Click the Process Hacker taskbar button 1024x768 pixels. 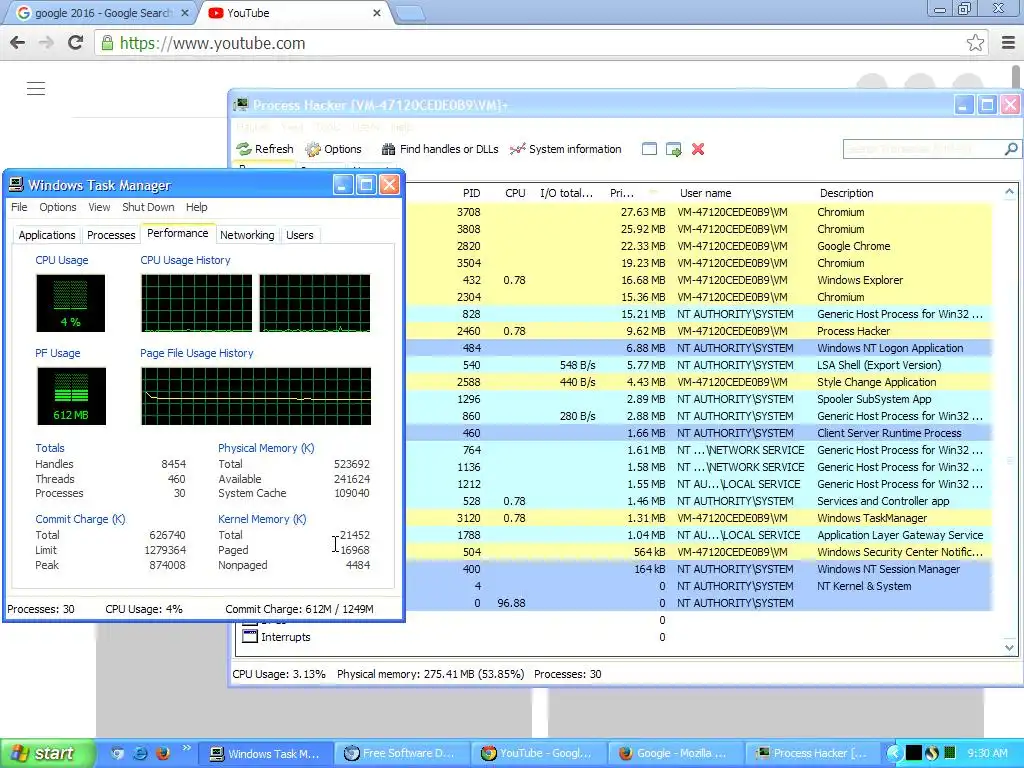point(810,753)
